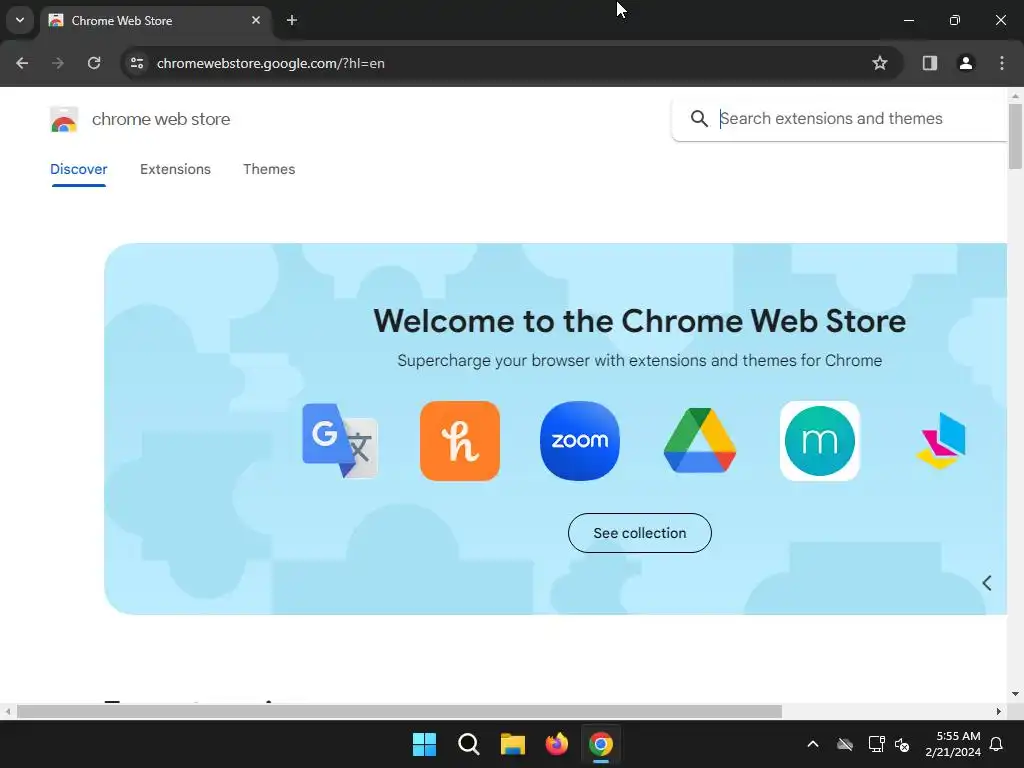This screenshot has width=1024, height=768.
Task: Click the muted volume tray icon
Action: [903, 744]
